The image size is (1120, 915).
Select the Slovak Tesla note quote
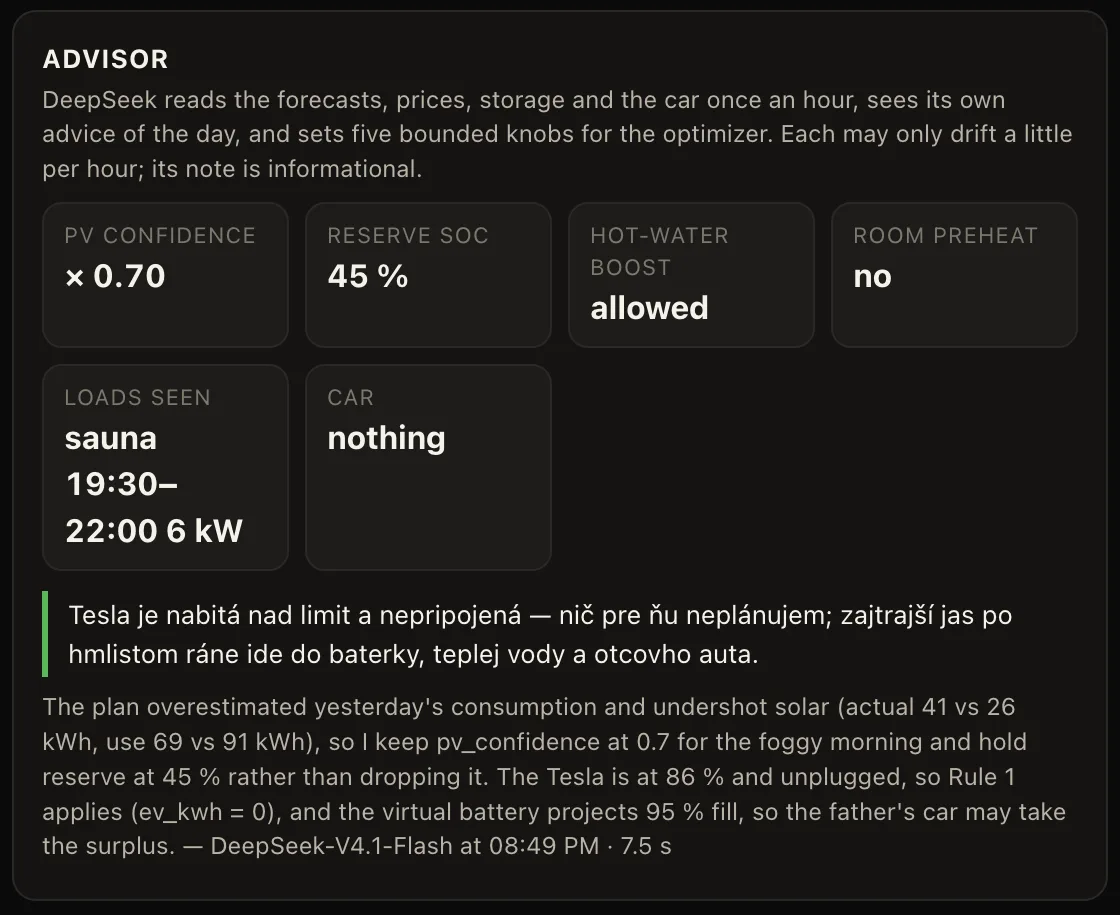(540, 634)
